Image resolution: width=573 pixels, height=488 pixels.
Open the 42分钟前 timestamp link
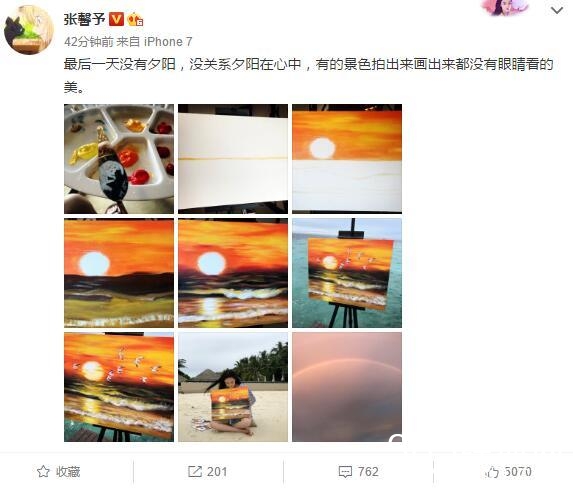click(x=89, y=42)
